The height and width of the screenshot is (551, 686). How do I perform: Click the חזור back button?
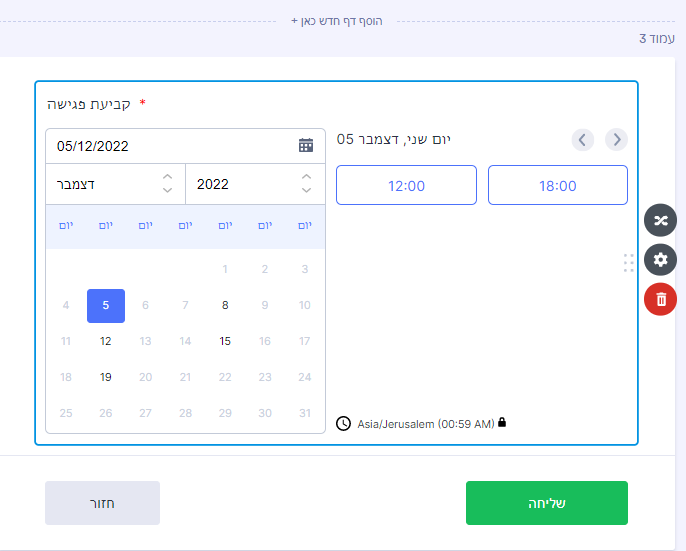point(102,503)
